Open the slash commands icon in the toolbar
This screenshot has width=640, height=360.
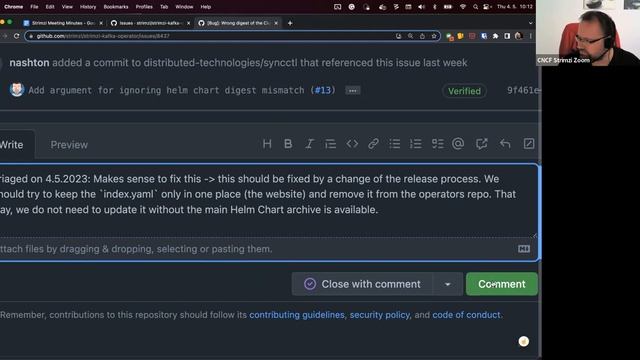529,144
